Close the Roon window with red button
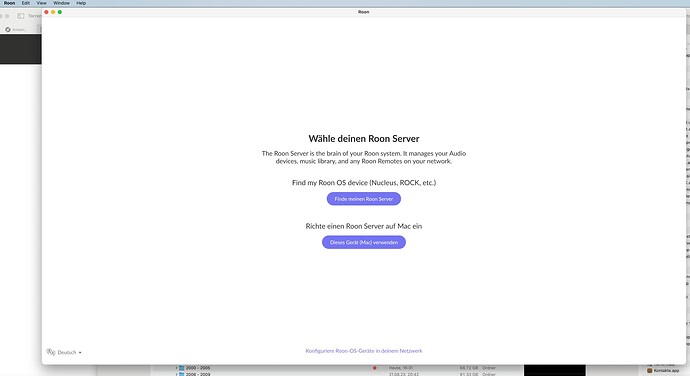The height and width of the screenshot is (376, 690). 46,12
